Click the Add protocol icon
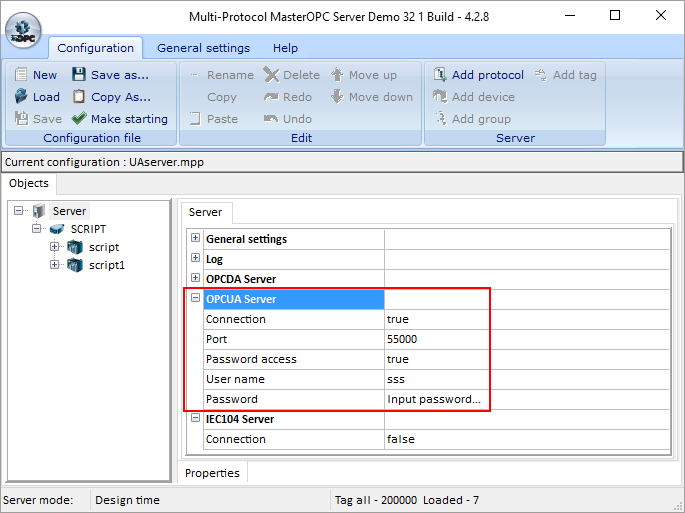Viewport: 685px width, 513px height. 440,74
